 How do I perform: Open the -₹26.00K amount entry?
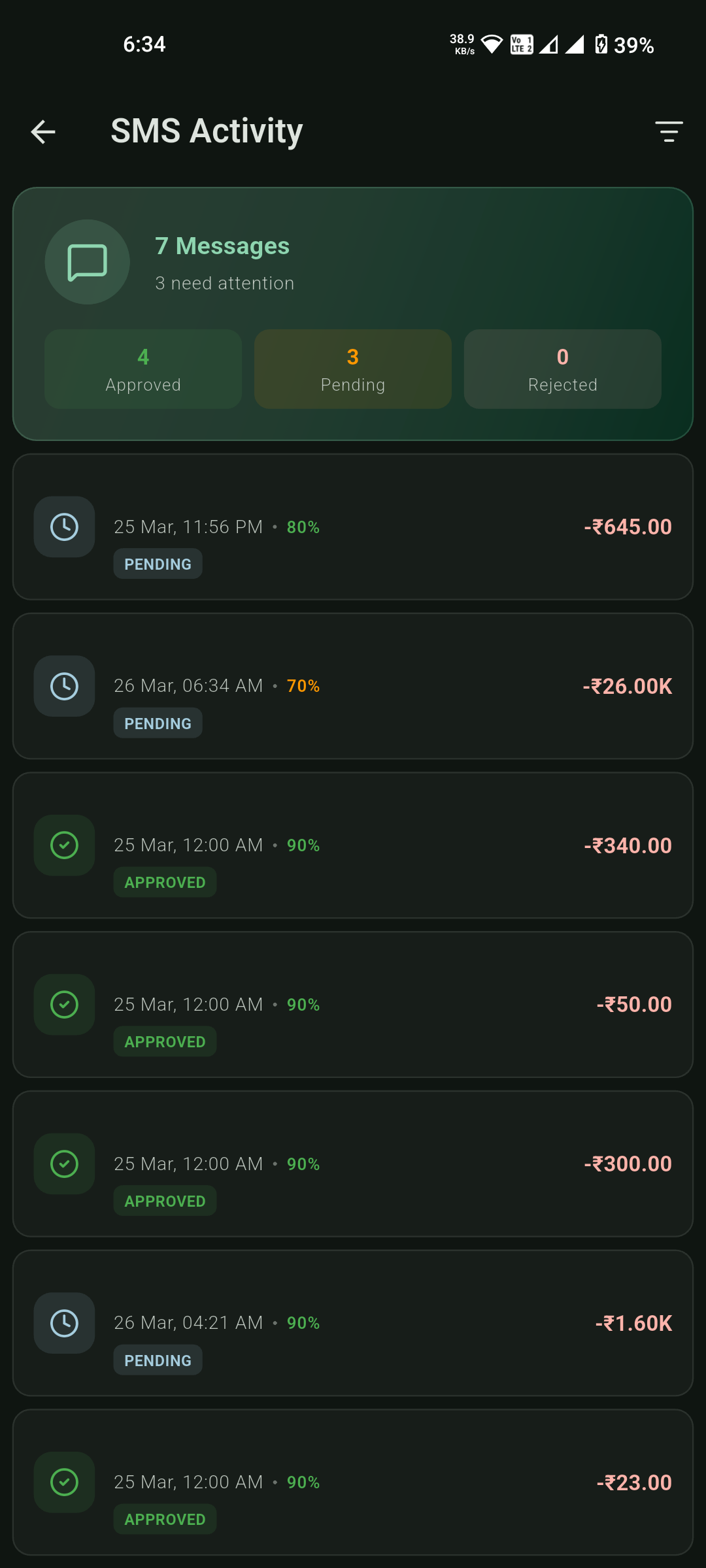pyautogui.click(x=627, y=686)
